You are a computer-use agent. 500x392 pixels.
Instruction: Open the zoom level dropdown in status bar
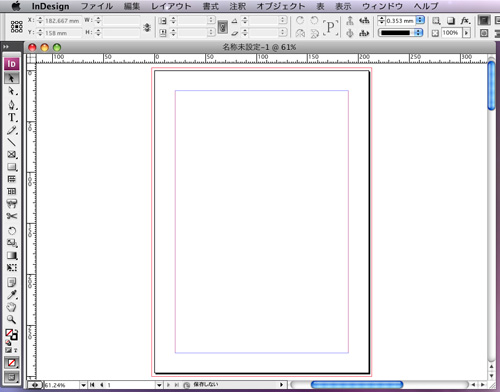point(83,385)
